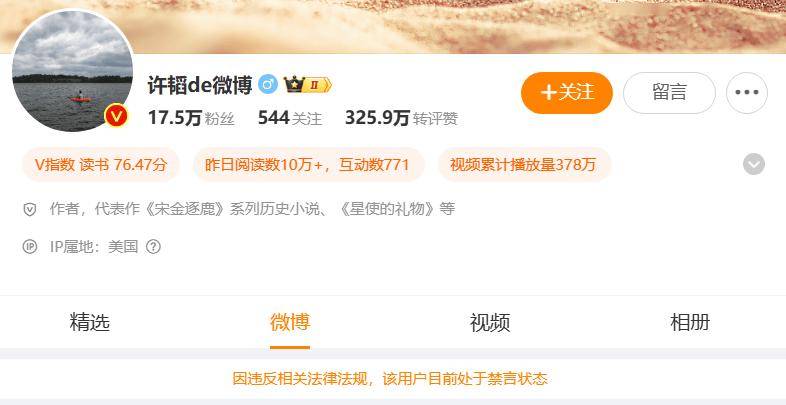Click the 325.9万 转评赞 stat
Viewport: 786px width, 405px height.
point(401,118)
